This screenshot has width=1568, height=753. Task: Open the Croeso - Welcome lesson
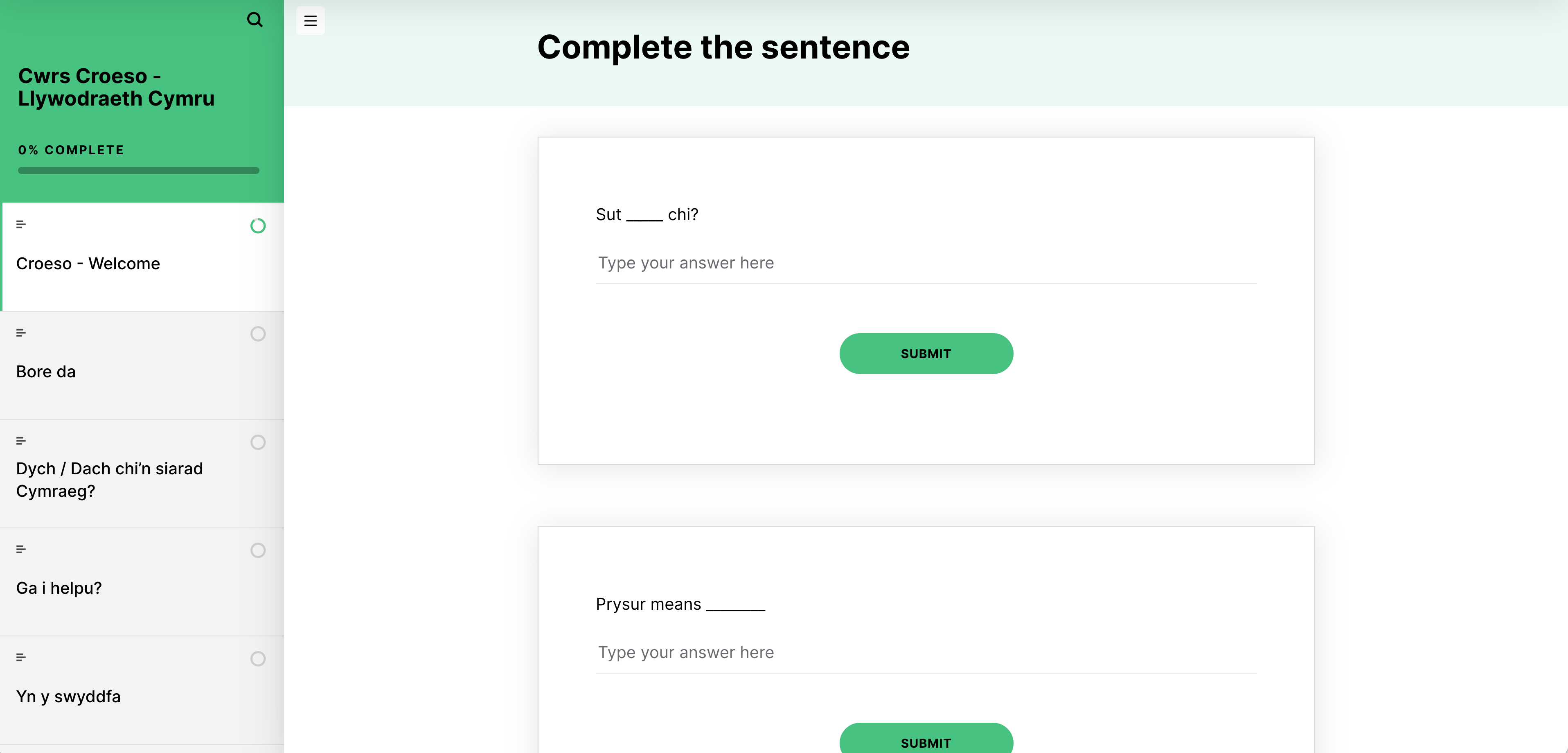point(88,264)
